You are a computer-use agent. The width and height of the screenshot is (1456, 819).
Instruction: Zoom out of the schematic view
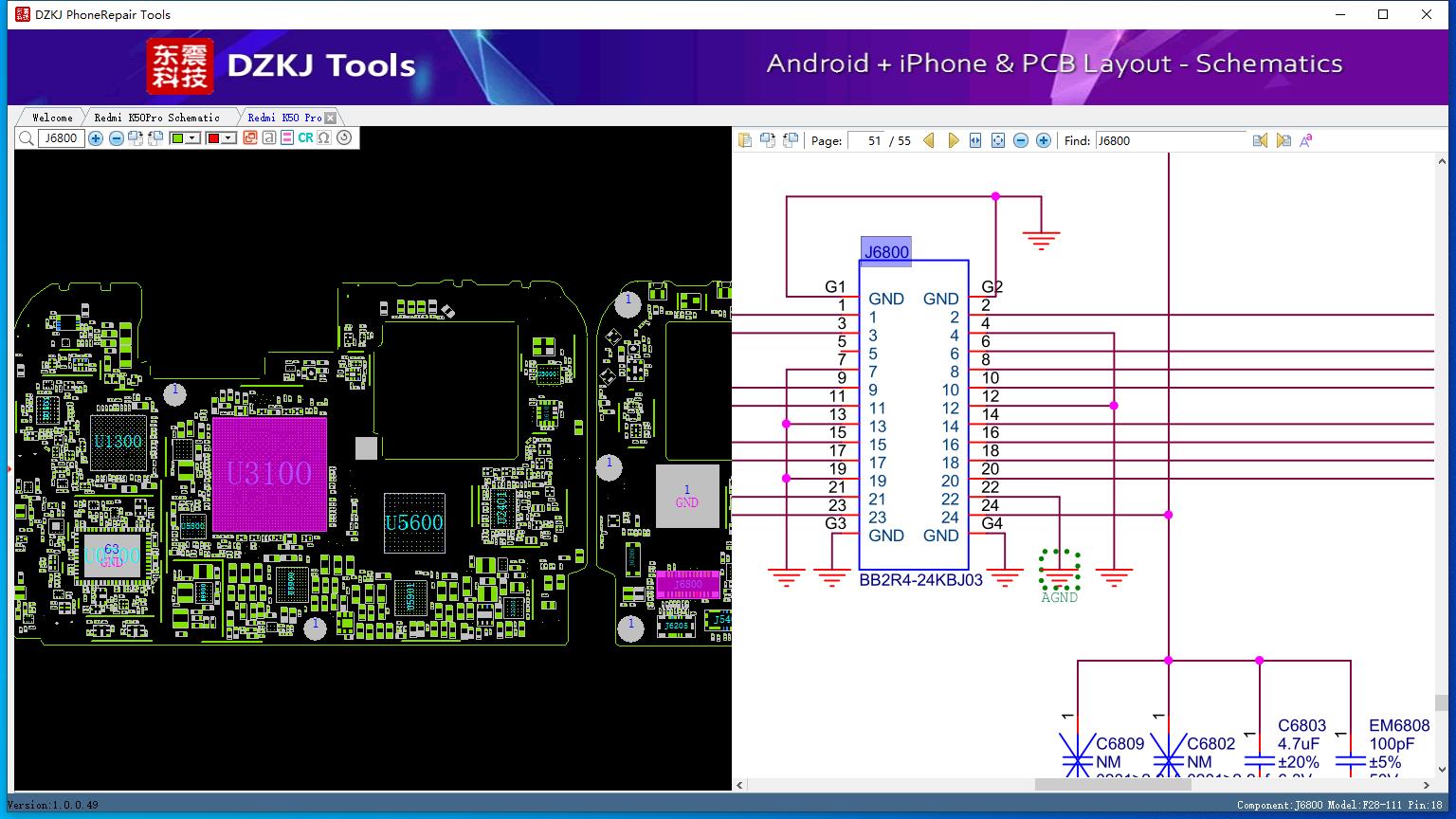pyautogui.click(x=1021, y=140)
